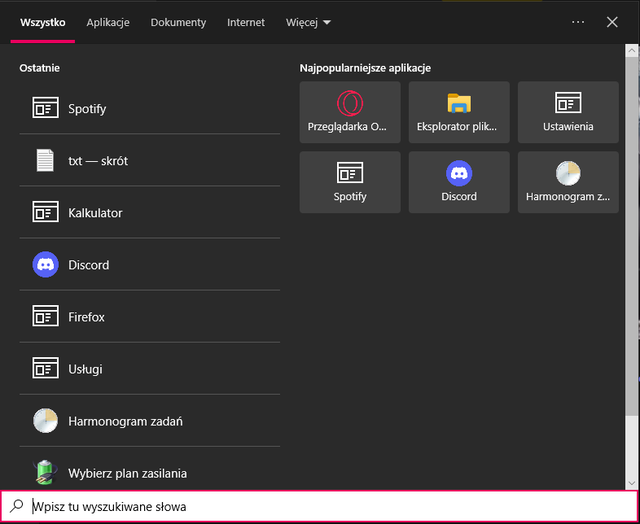Click the 'Firefox' label
The height and width of the screenshot is (524, 640).
tap(86, 317)
